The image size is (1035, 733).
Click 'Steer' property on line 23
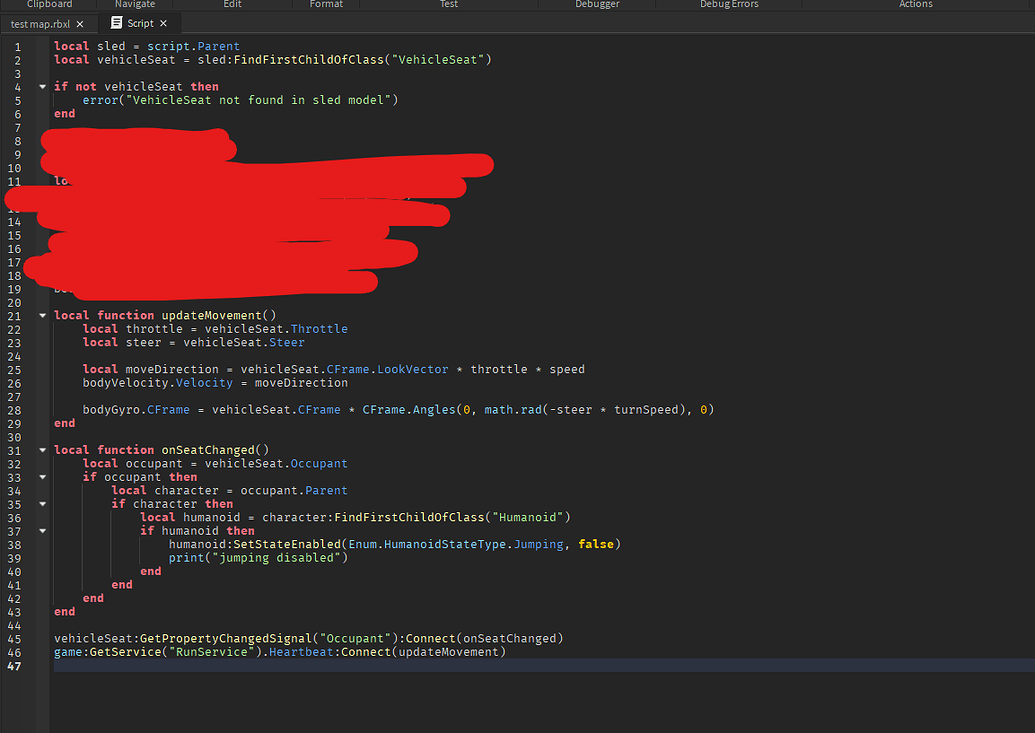(x=286, y=342)
